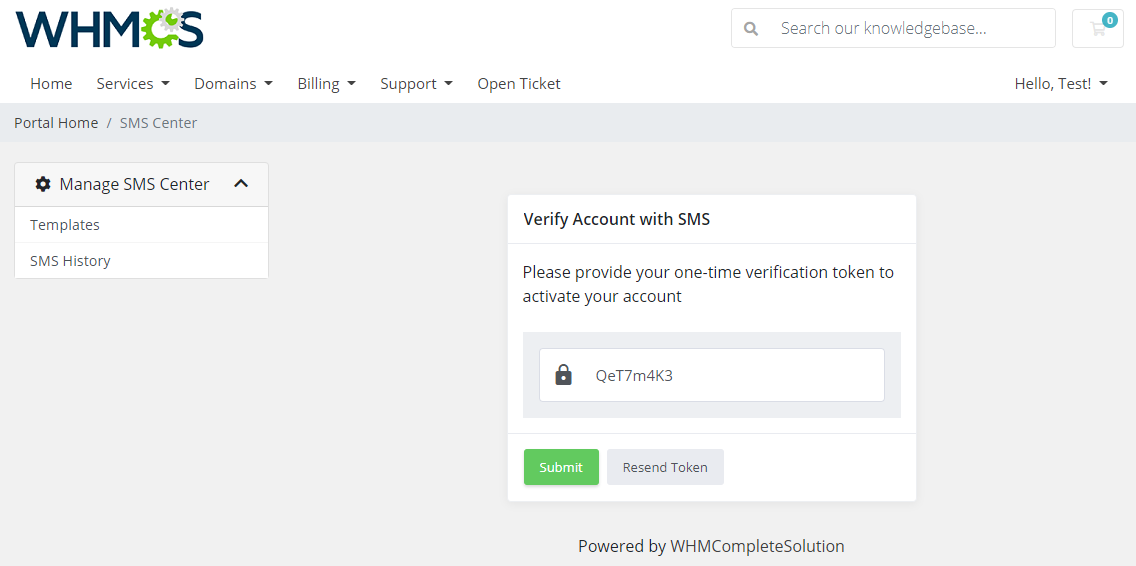1136x566 pixels.
Task: Open SMS History in the sidebar
Action: (70, 261)
